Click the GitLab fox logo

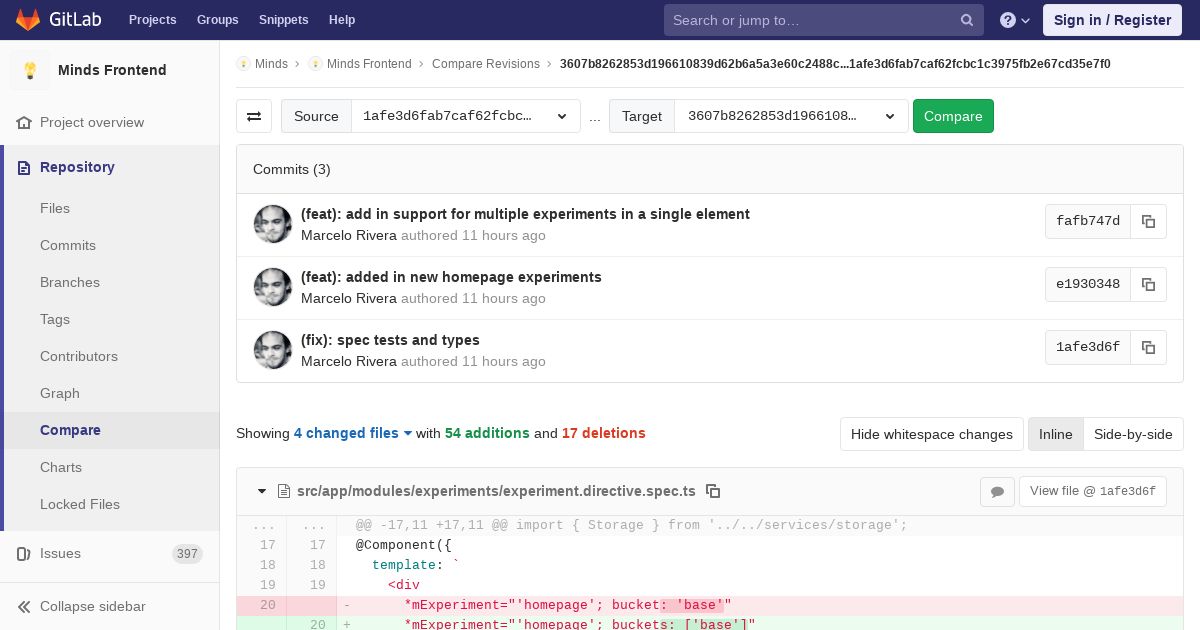[x=27, y=19]
